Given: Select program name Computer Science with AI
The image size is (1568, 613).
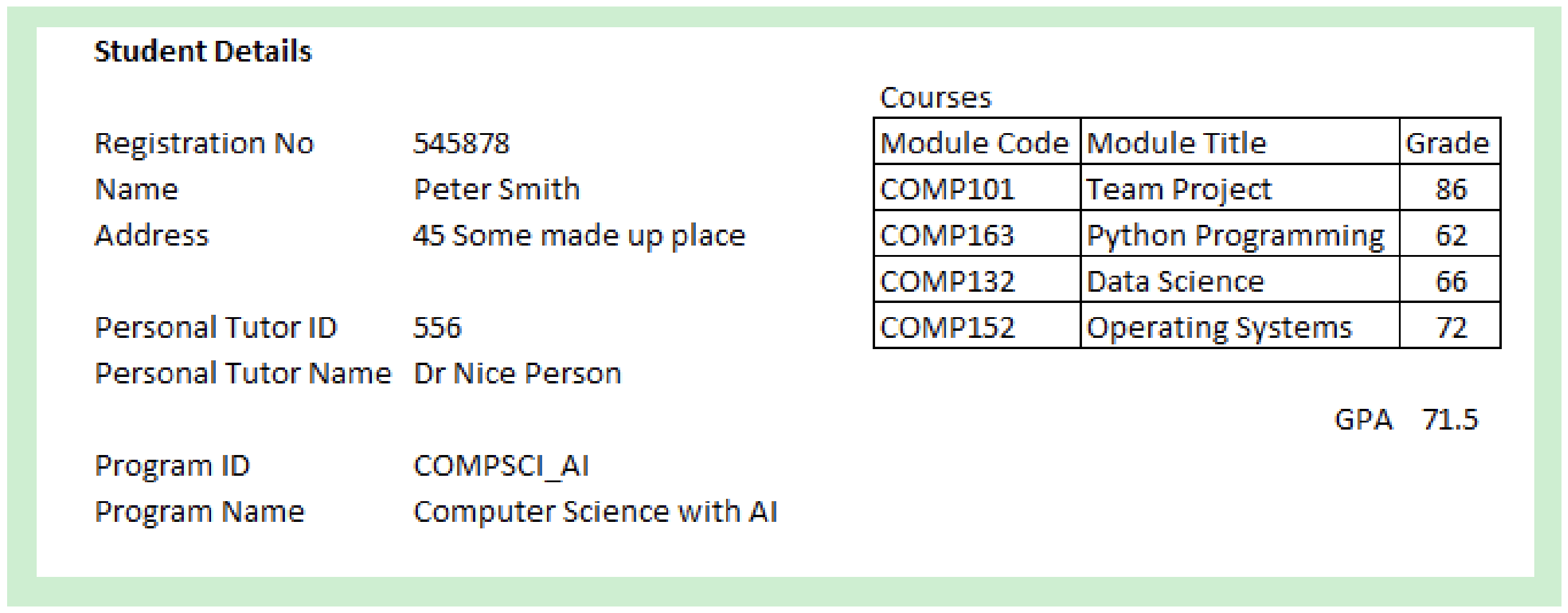Looking at the screenshot, I should click(595, 512).
